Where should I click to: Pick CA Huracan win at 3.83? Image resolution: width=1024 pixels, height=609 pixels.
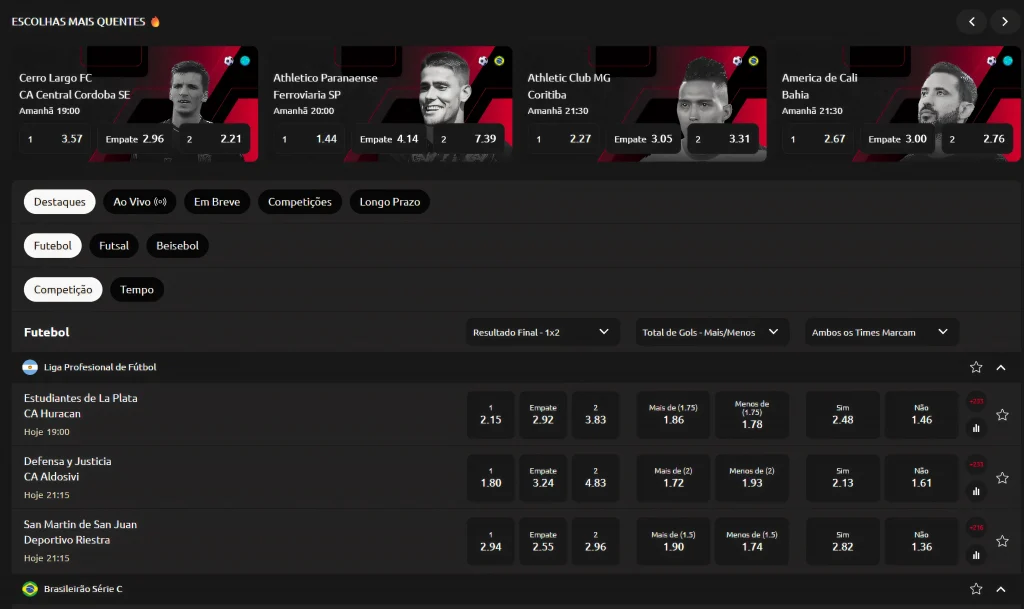point(595,415)
